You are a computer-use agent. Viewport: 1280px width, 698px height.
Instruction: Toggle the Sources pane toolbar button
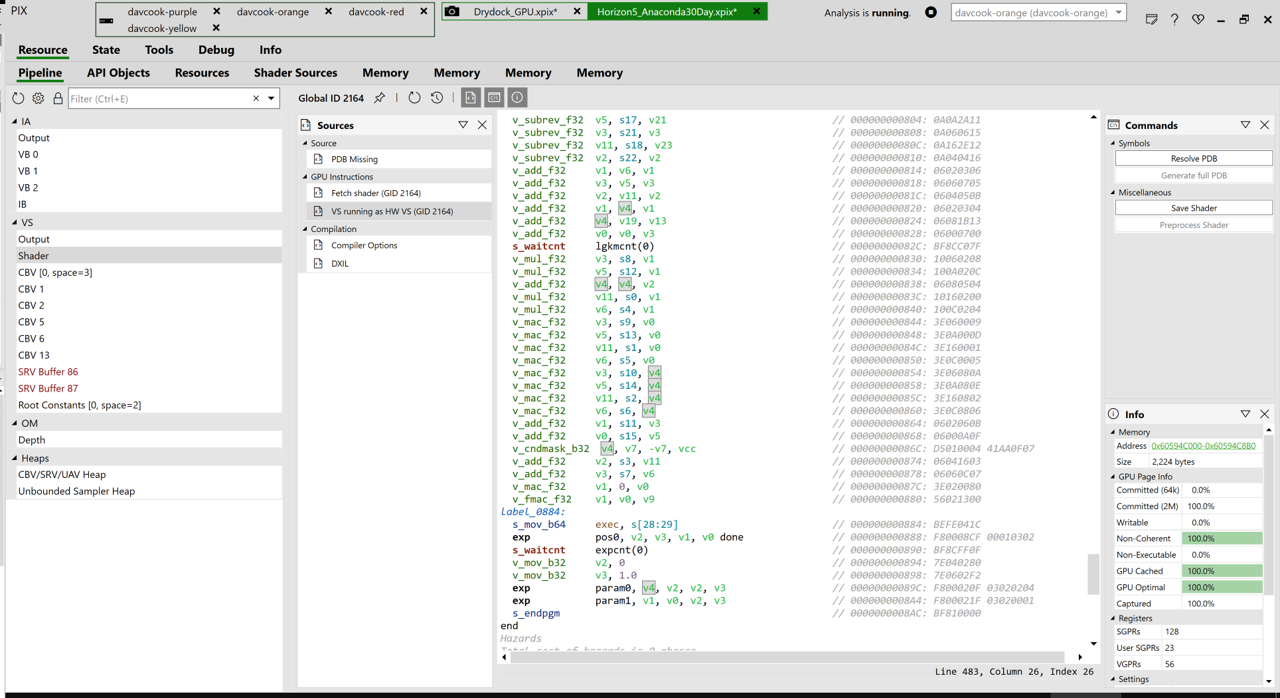tap(471, 98)
